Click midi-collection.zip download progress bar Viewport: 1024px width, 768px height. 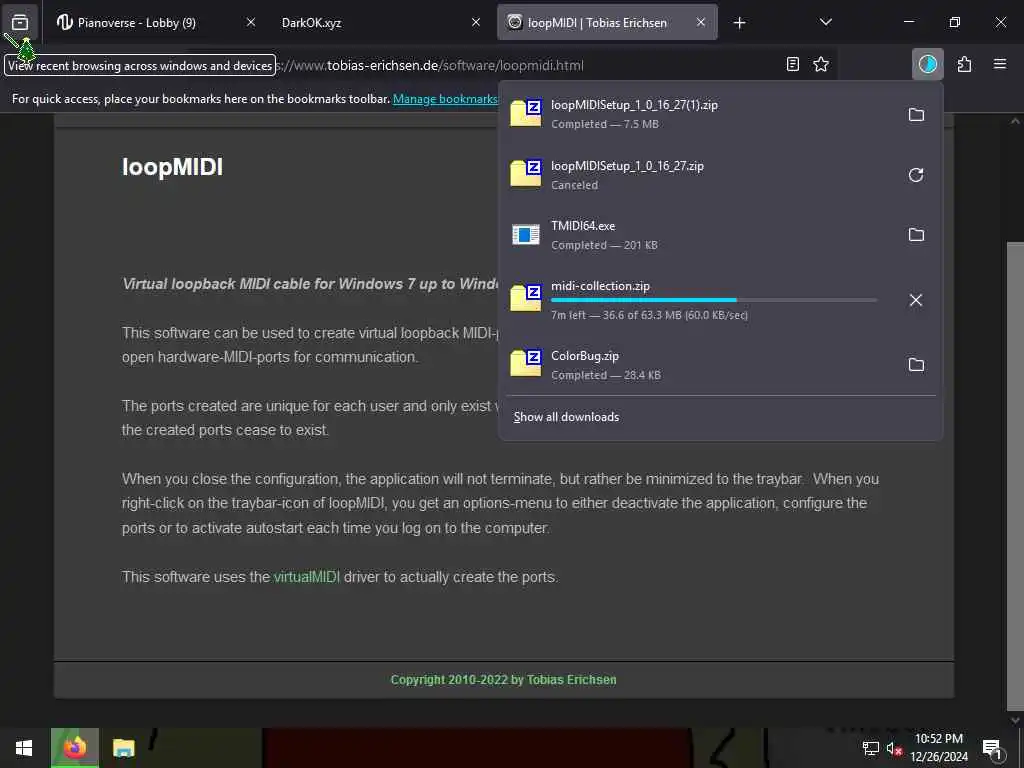tap(714, 300)
